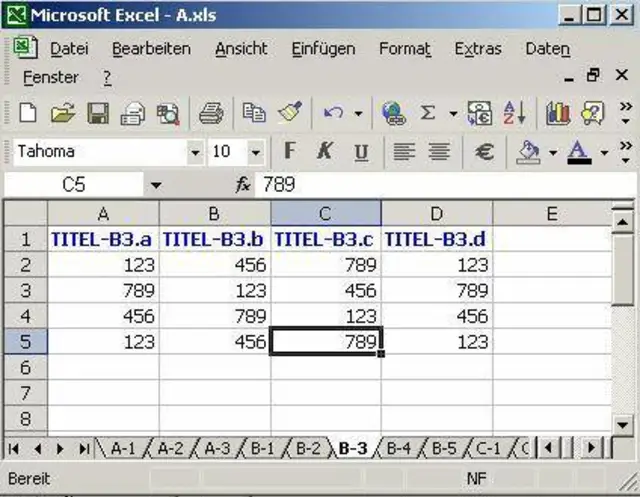Restore the workbook window inside Excel
Viewport: 640px width, 497px height.
click(x=593, y=75)
